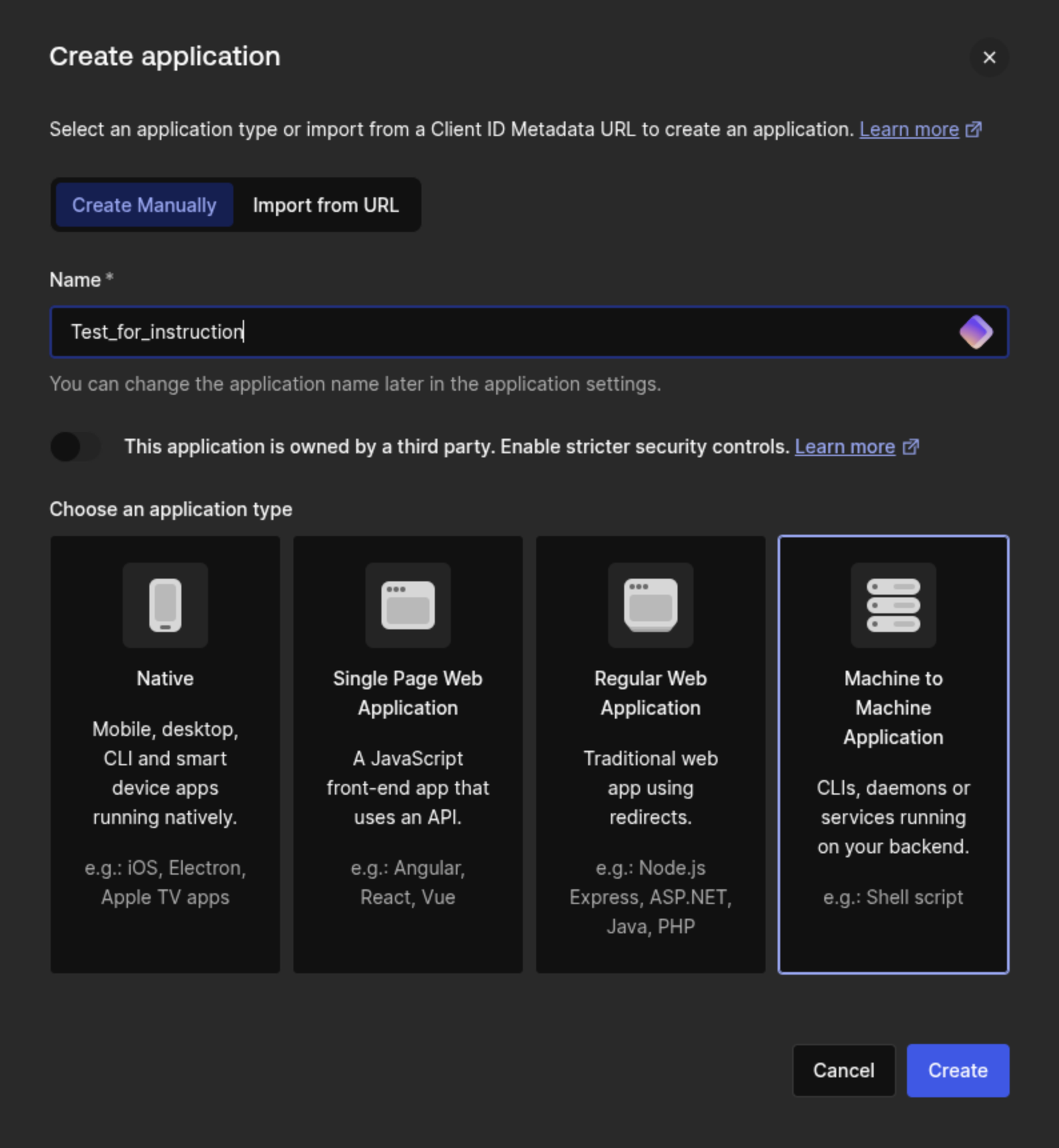
Task: Click external link icon after top Learn more
Action: (974, 129)
